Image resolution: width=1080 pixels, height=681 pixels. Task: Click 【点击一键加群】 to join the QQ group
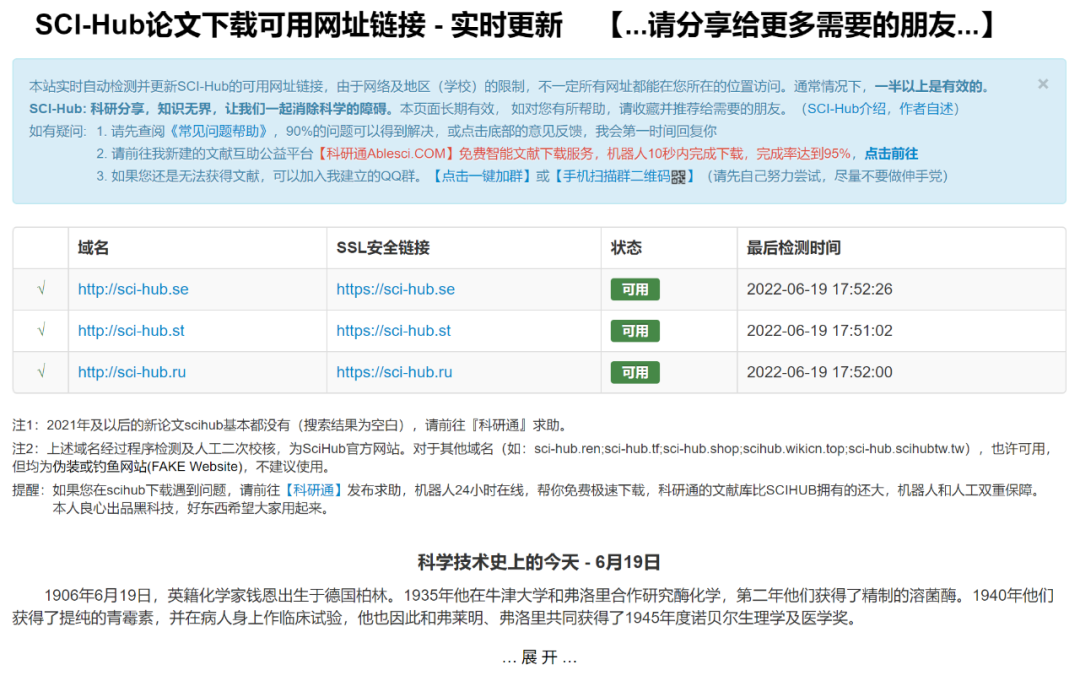point(481,176)
